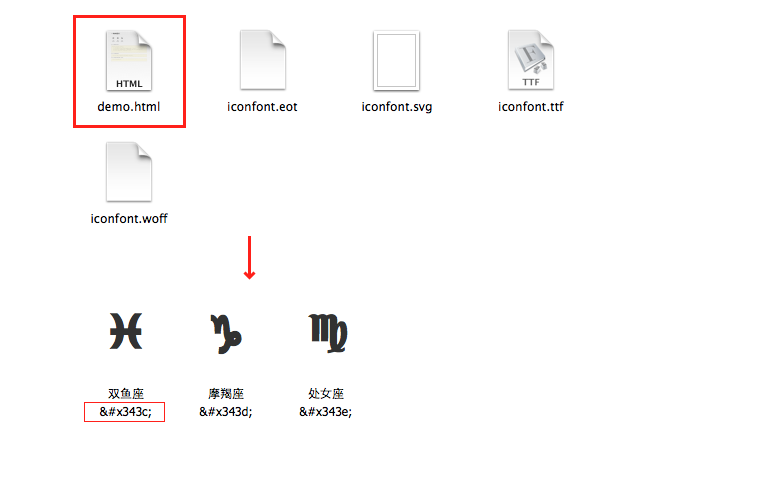Screen dimensions: 758x479
Task: Click the iconfont.svg filename label
Action: [397, 107]
